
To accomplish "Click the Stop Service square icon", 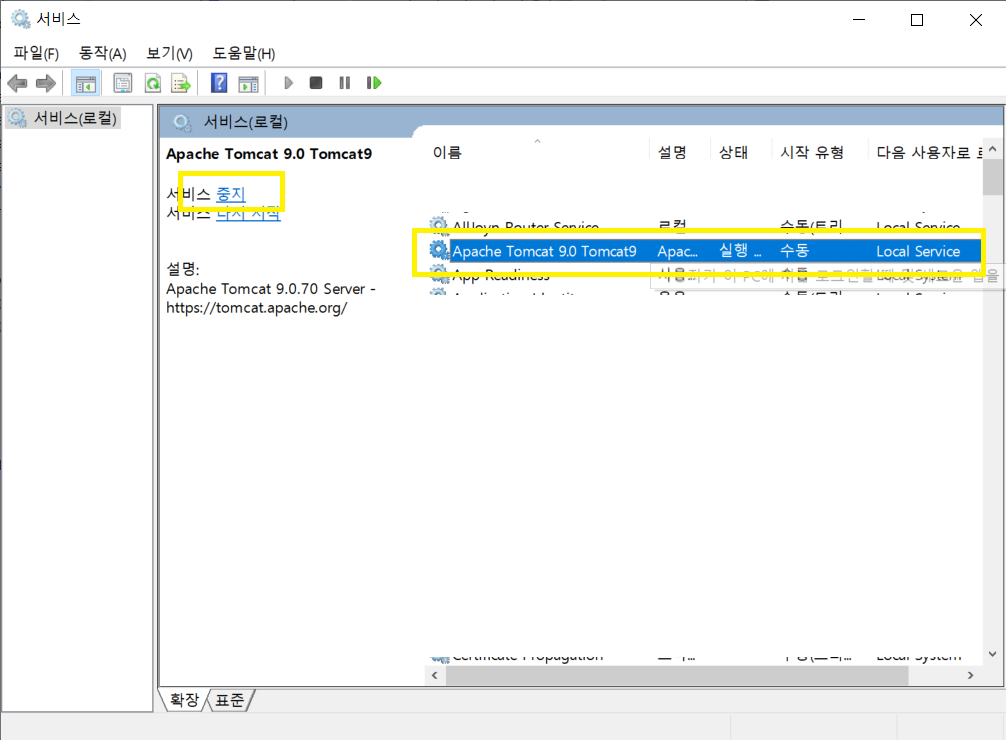I will [x=316, y=83].
